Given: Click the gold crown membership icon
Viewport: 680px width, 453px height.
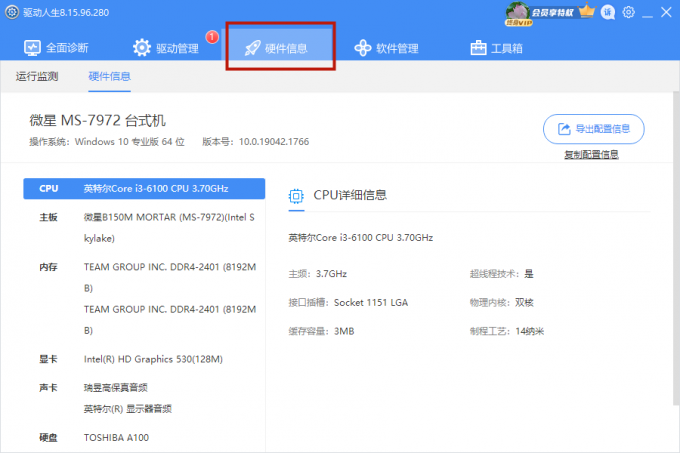Looking at the screenshot, I should coord(587,10).
